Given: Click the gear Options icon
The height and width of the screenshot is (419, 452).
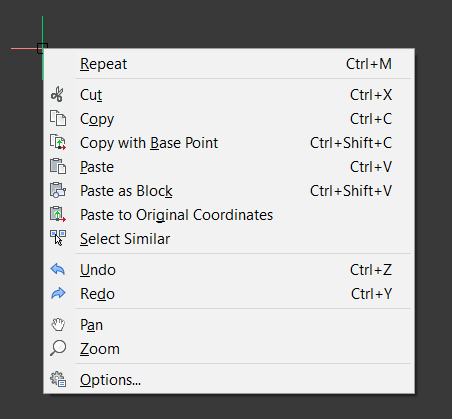Looking at the screenshot, I should click(58, 379).
